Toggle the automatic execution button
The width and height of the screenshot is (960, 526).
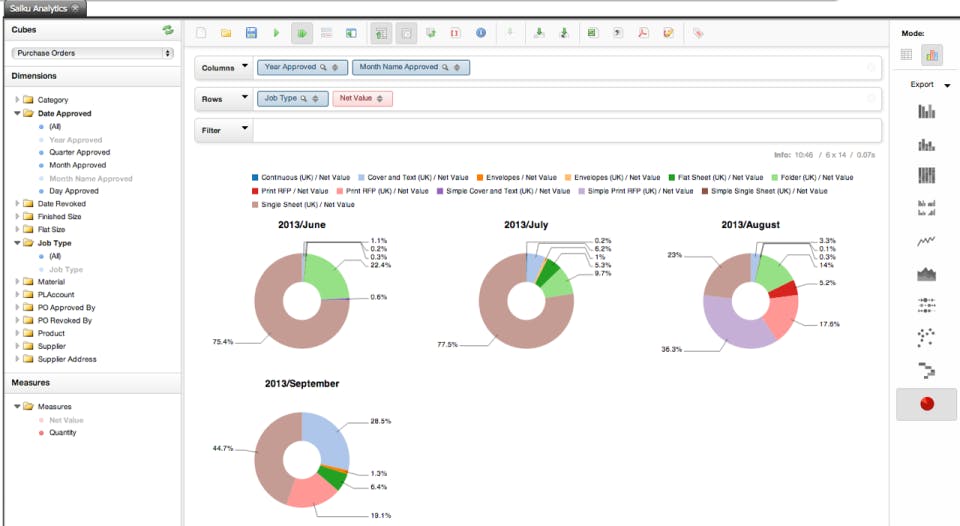pyautogui.click(x=301, y=33)
